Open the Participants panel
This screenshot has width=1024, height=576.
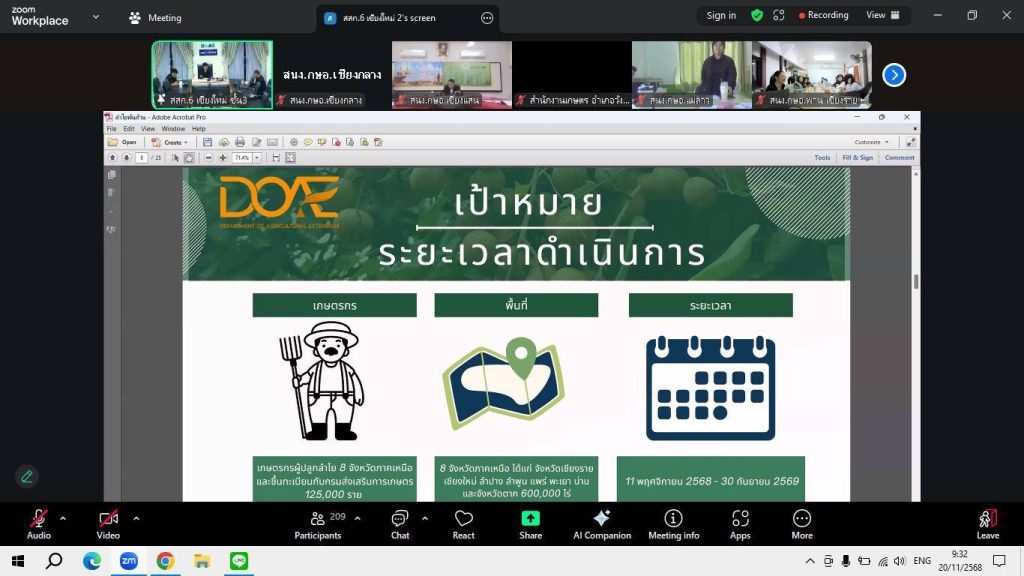click(318, 524)
